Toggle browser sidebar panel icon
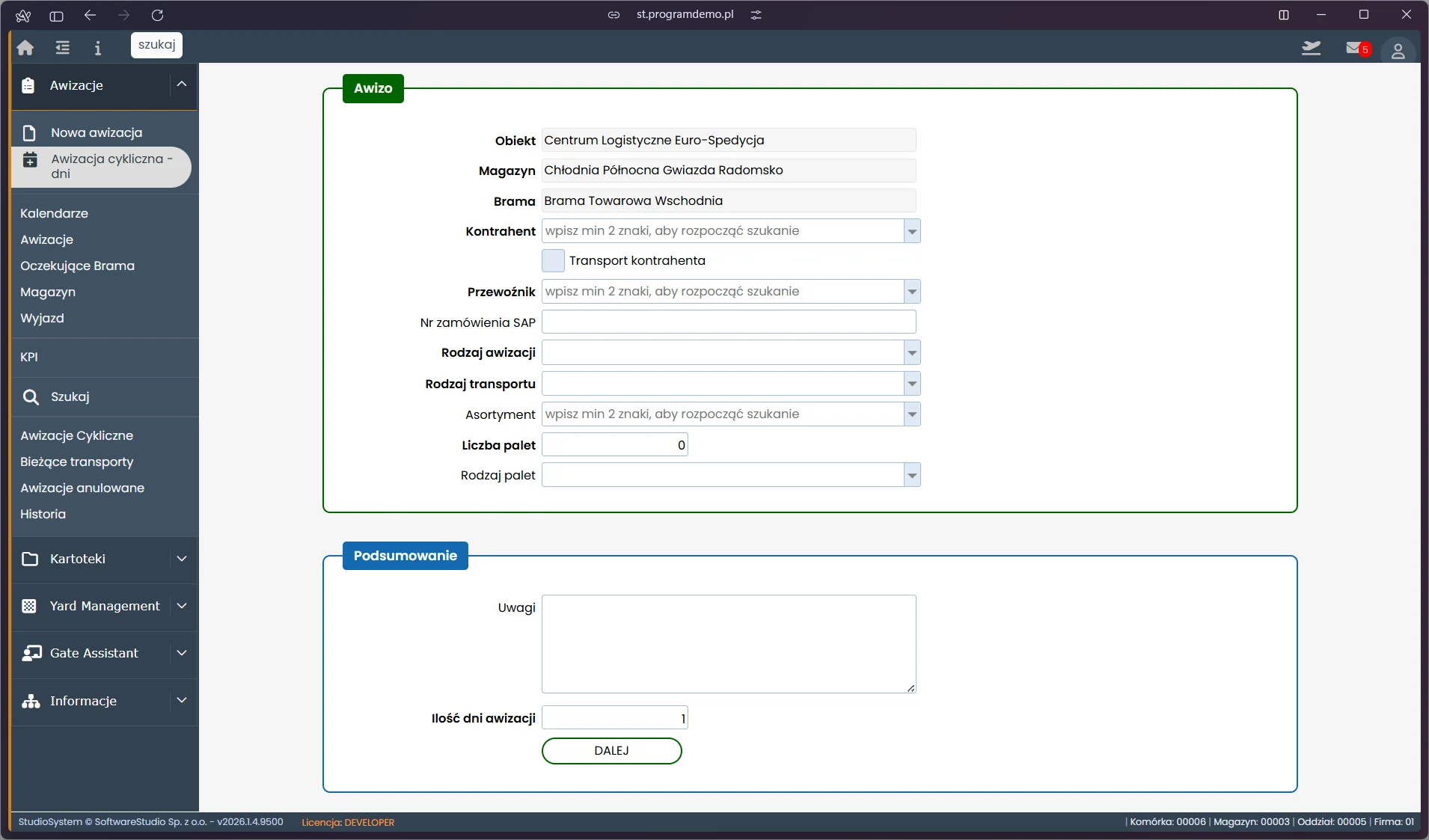Image resolution: width=1429 pixels, height=840 pixels. click(x=56, y=15)
